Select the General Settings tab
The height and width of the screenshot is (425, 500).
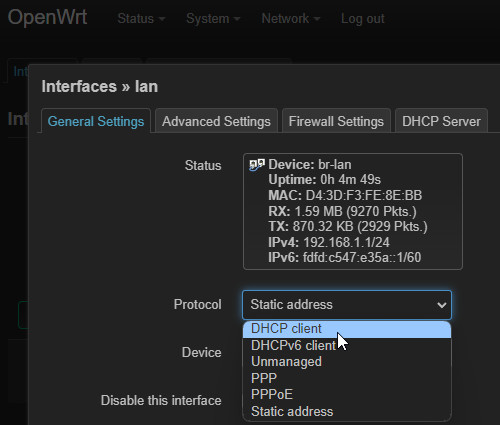pos(96,121)
